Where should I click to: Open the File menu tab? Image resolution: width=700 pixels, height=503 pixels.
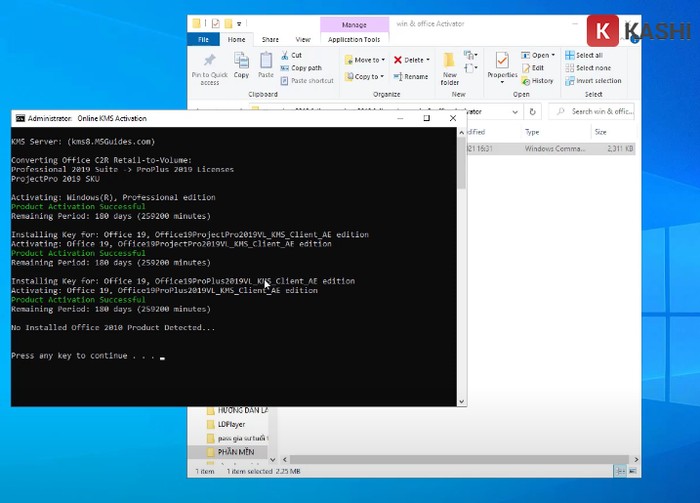click(203, 39)
